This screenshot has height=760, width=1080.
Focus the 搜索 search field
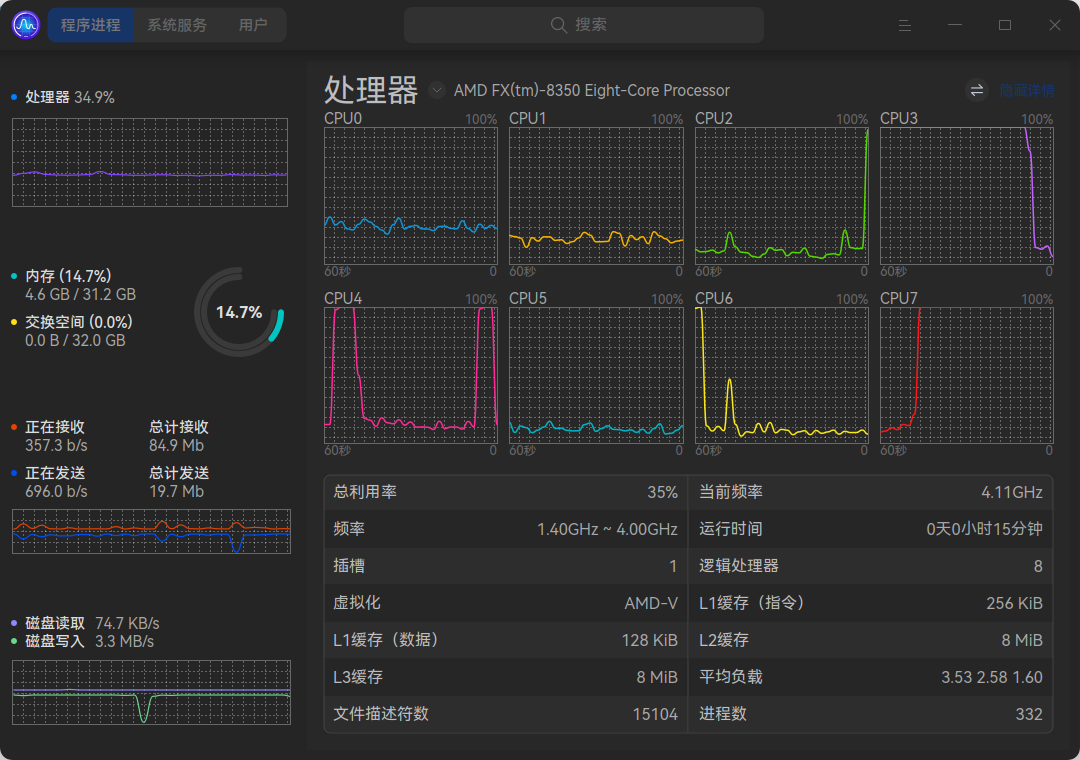pyautogui.click(x=583, y=25)
